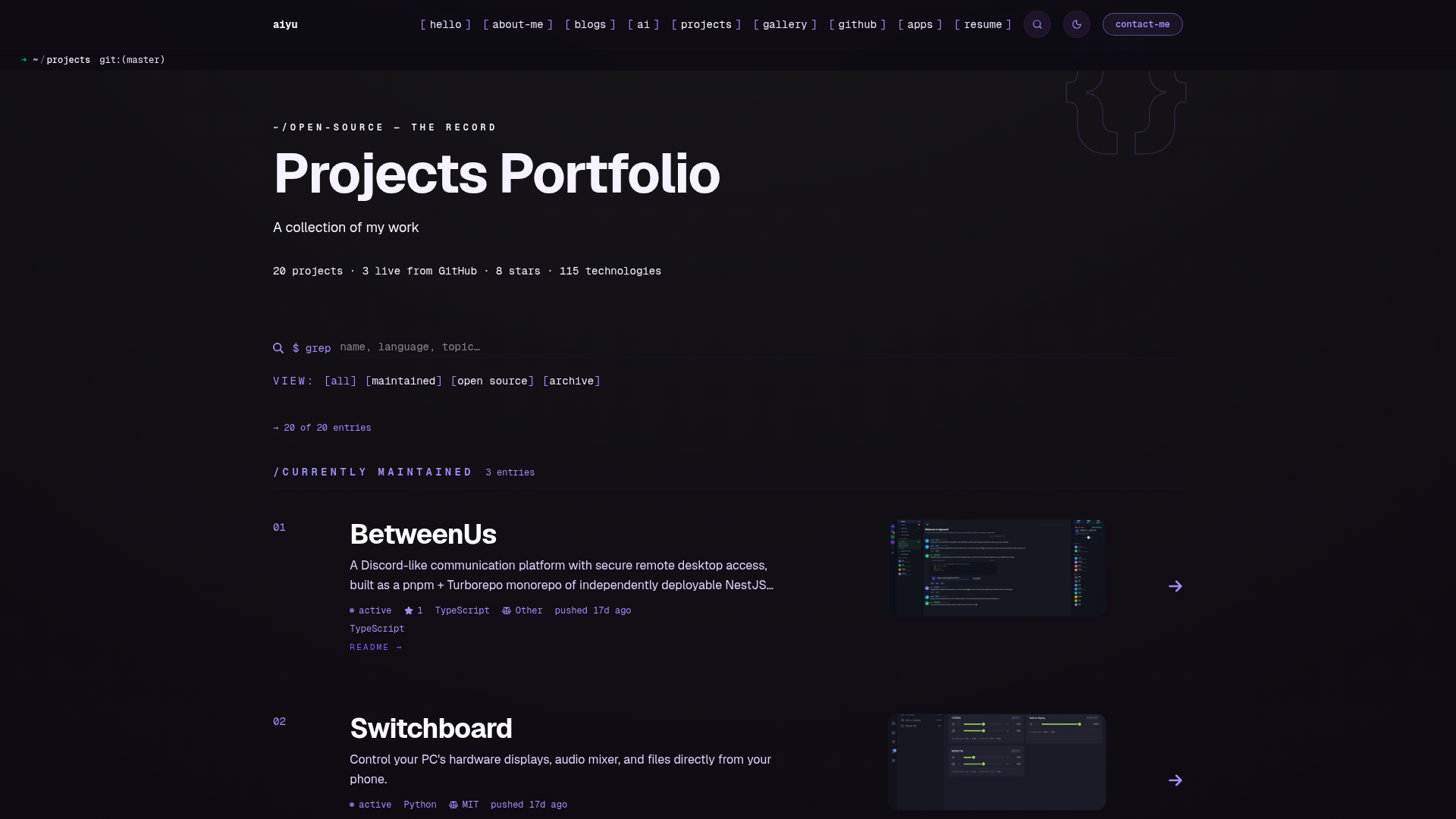Screen dimensions: 1456x819
Task: Click the active status on Switchboard
Action: pyautogui.click(x=371, y=805)
